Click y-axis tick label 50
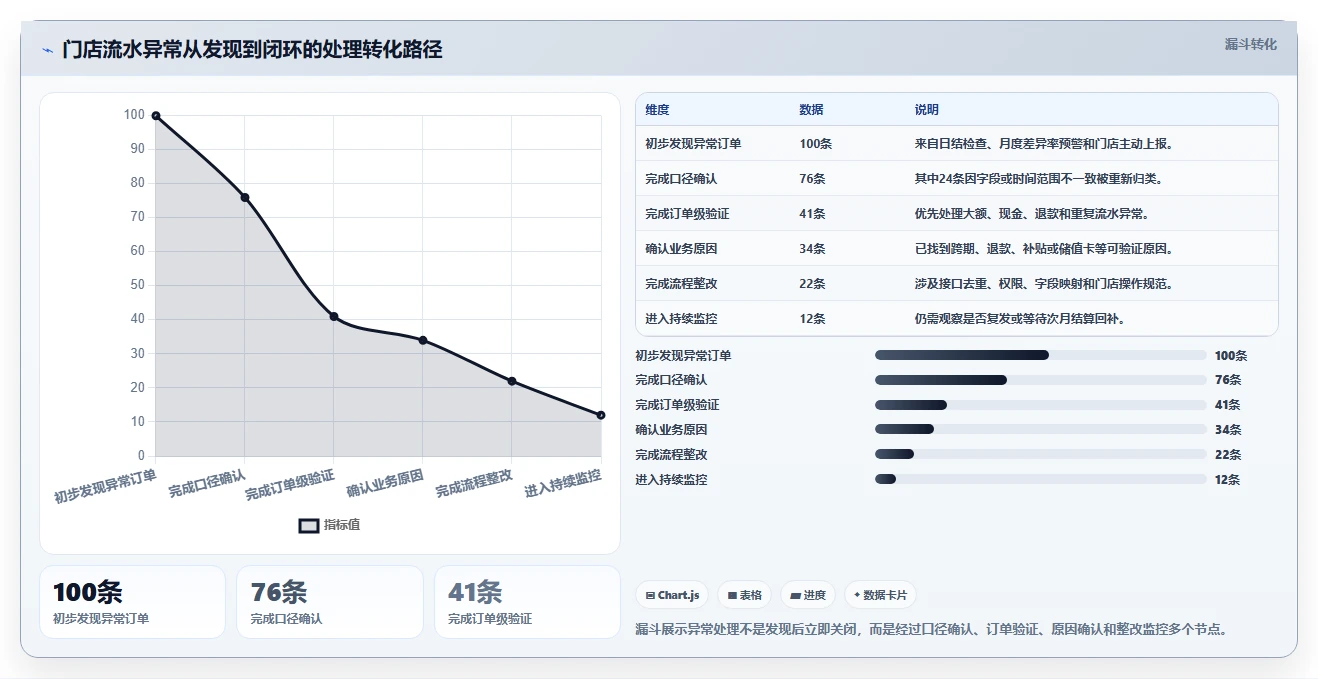The height and width of the screenshot is (679, 1318). point(137,285)
